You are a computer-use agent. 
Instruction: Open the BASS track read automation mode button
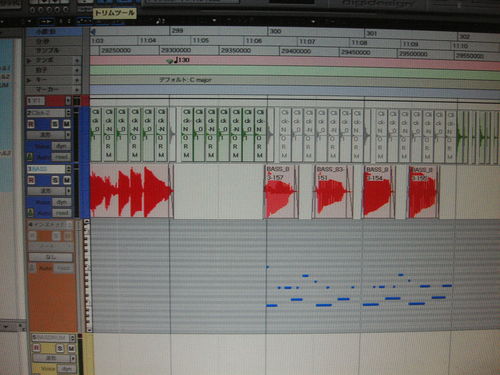[62, 213]
